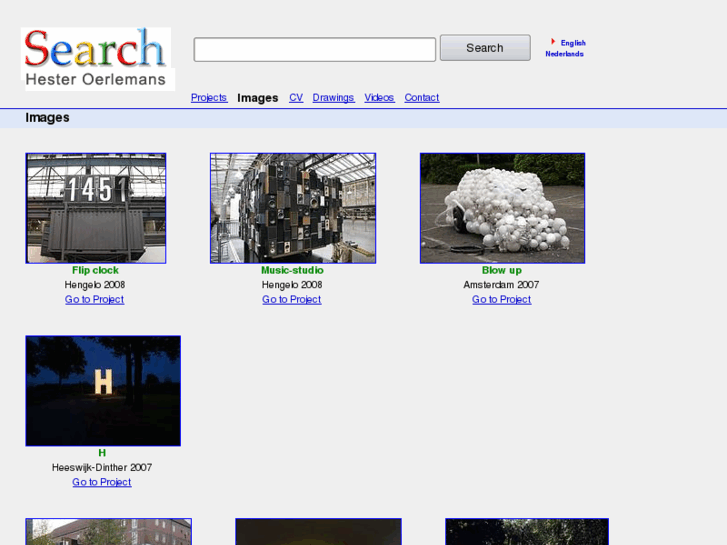Click Hengelo 2008 under Flip clock

click(95, 284)
